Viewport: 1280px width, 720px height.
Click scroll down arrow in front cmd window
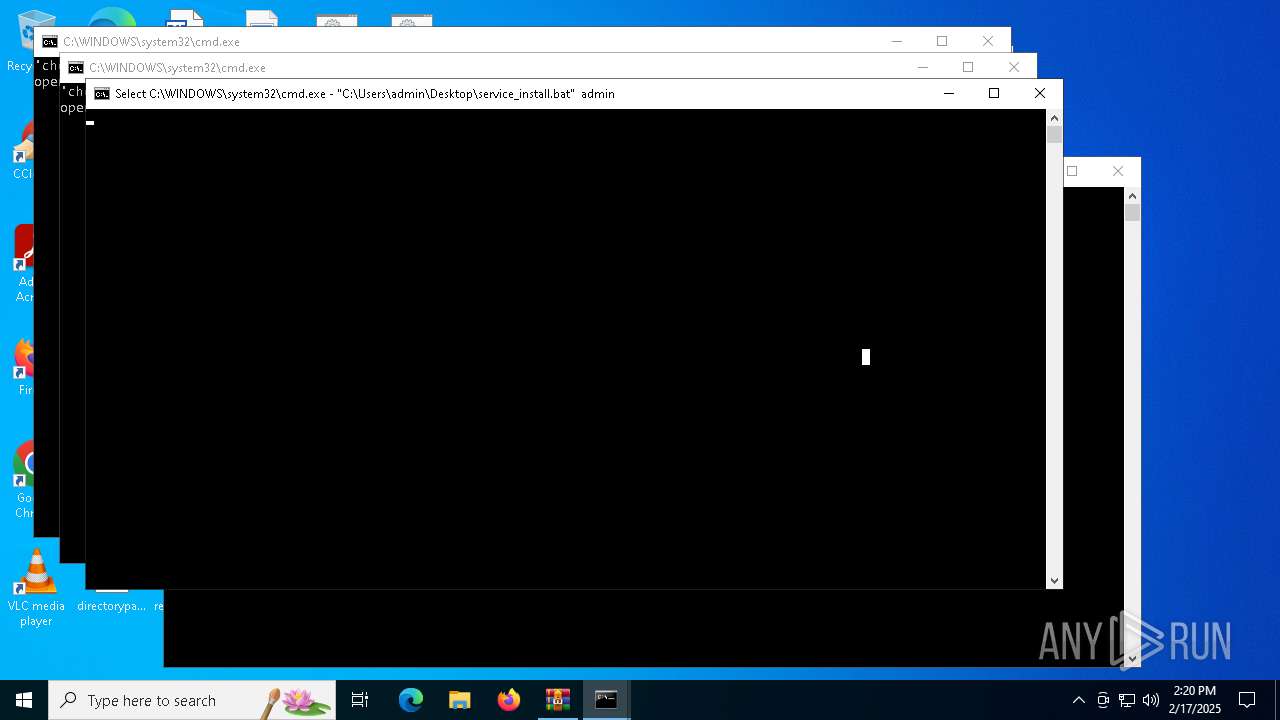1054,581
